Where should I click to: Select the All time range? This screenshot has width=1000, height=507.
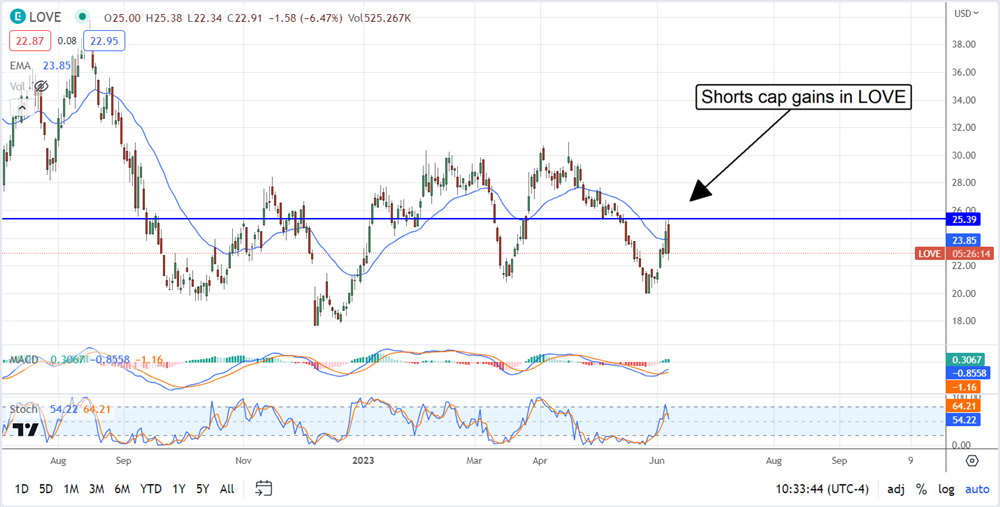click(226, 489)
